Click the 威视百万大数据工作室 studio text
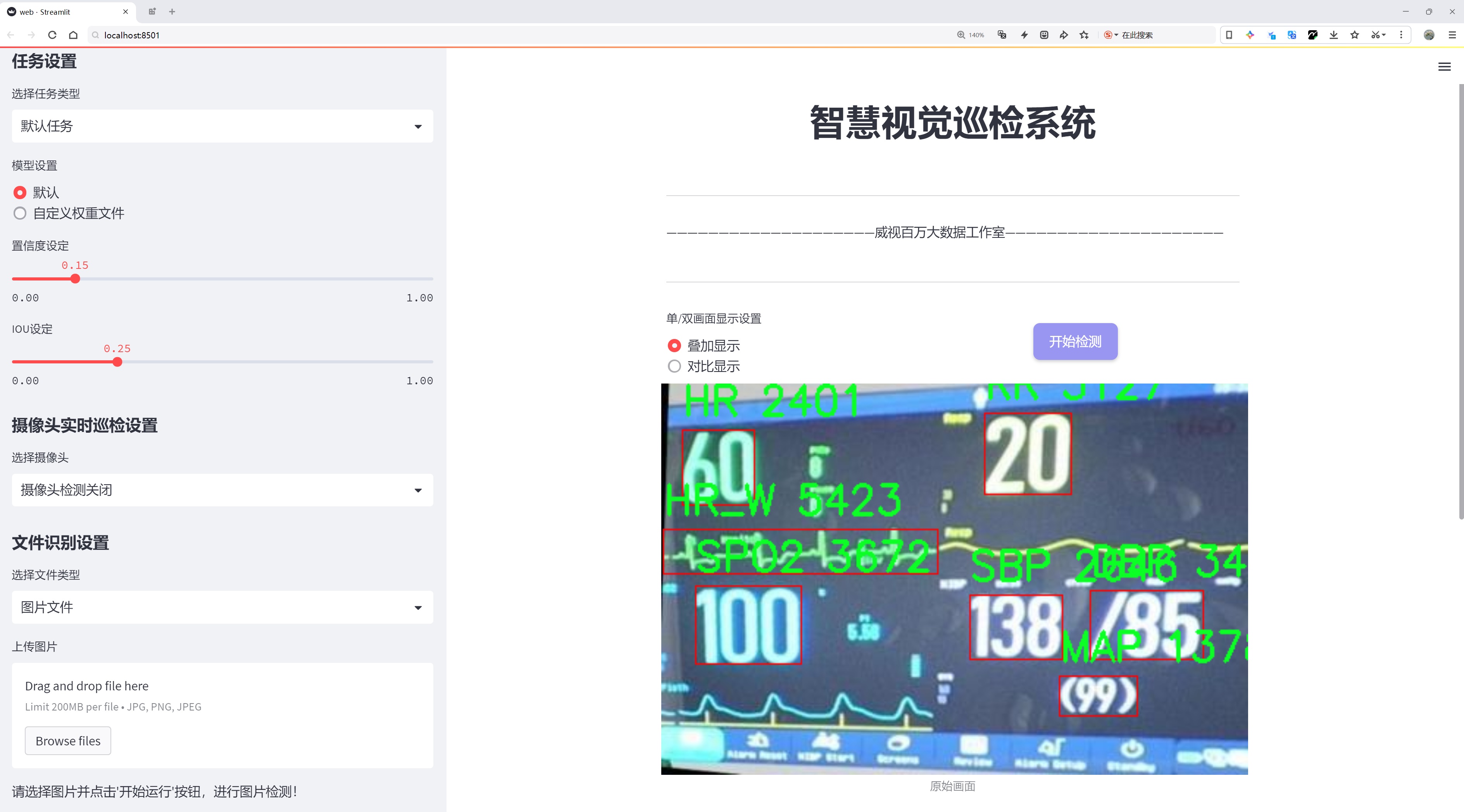Screen dimensions: 1464x812 pos(940,233)
